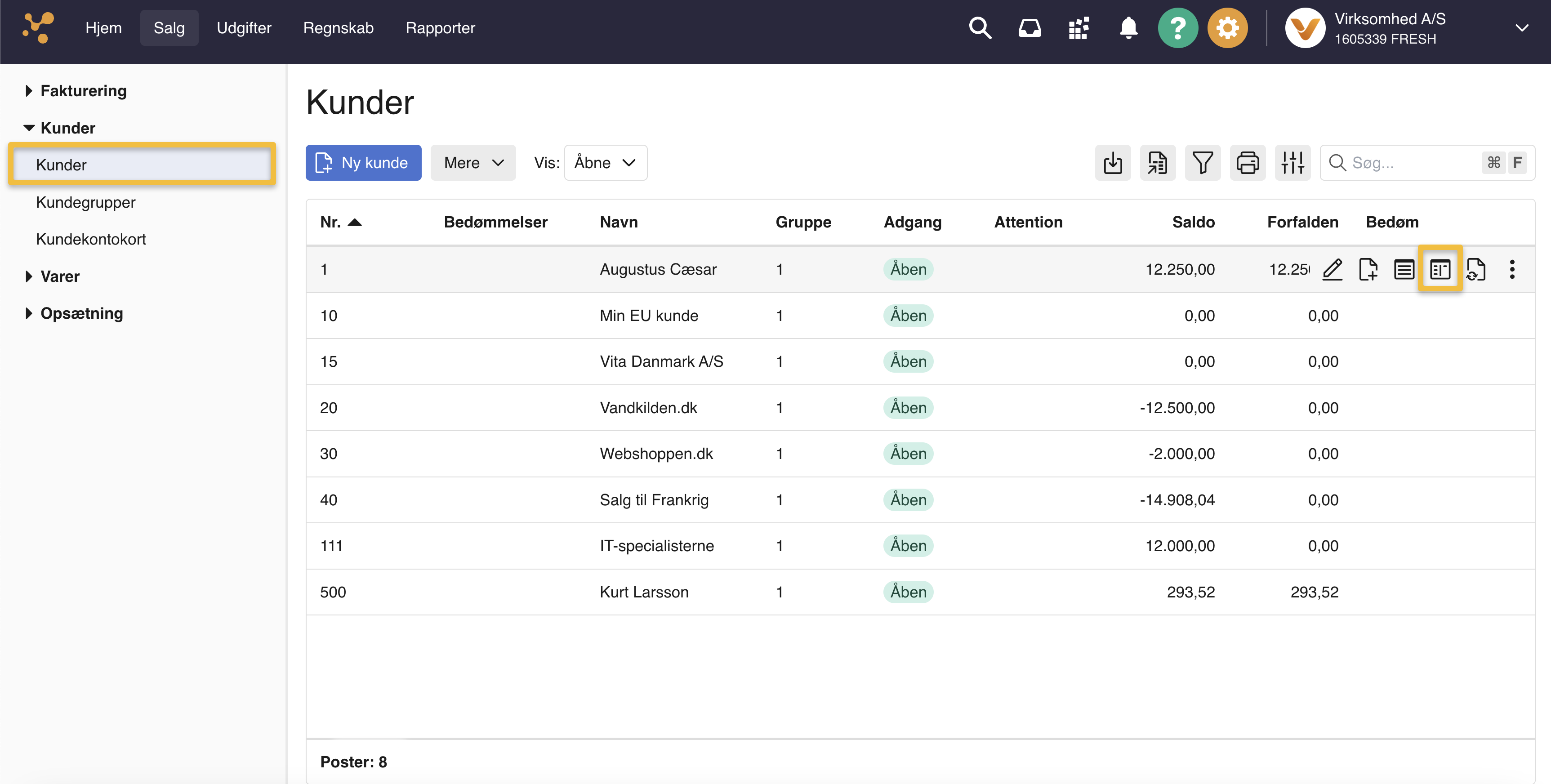Click the pencil edit icon for Augustus Cæsar

pos(1332,269)
